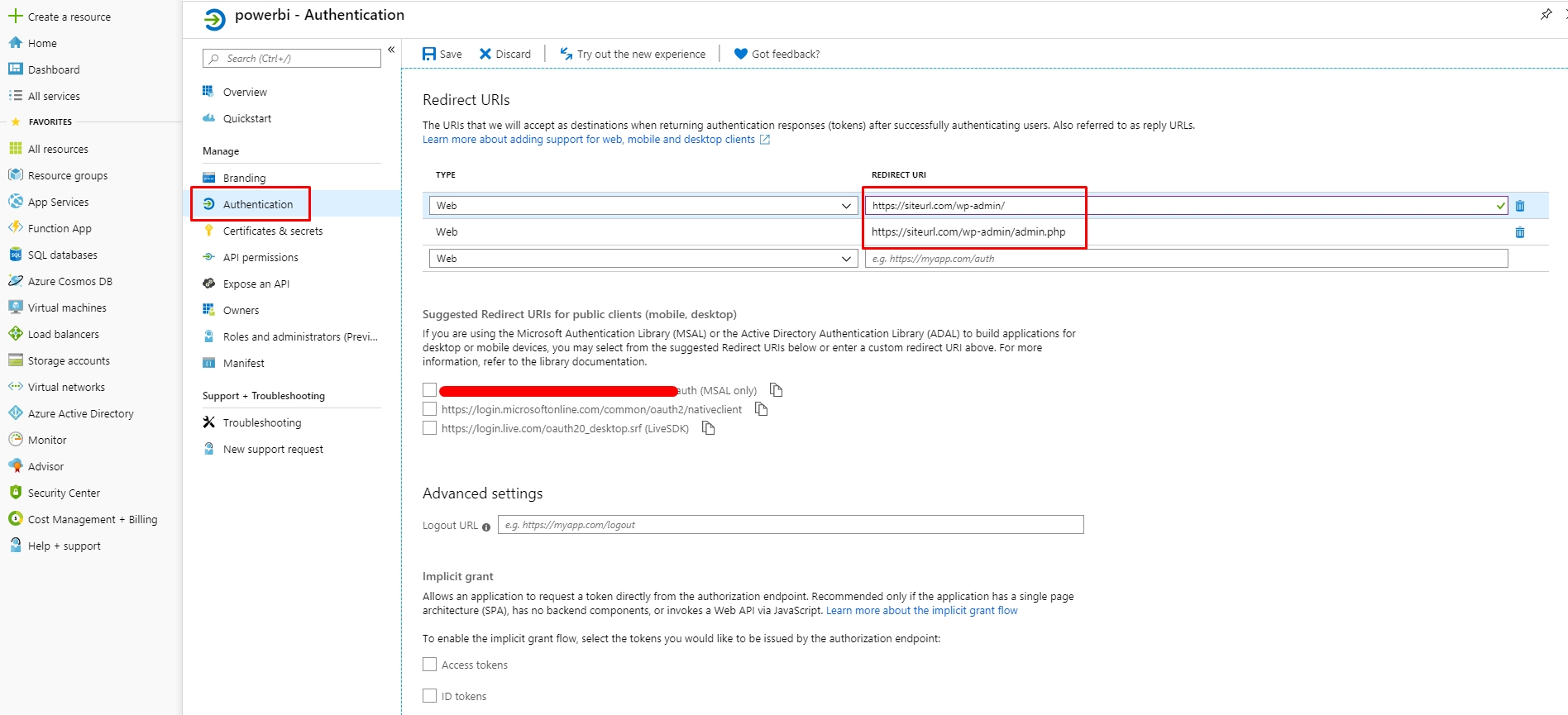
Task: Open Certificates & secrets
Action: click(272, 231)
